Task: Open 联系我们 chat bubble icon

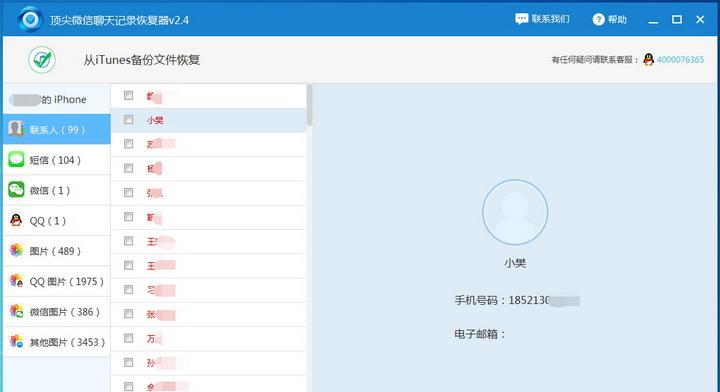Action: point(521,19)
